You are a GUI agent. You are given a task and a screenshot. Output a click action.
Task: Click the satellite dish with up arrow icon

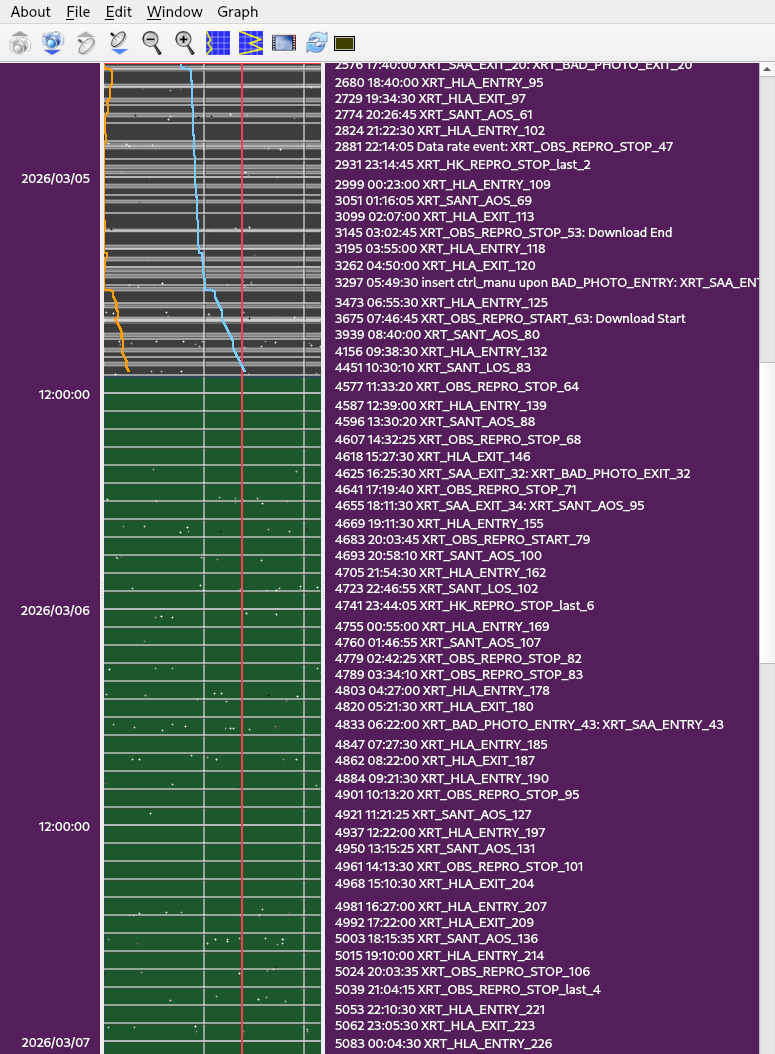pos(86,43)
